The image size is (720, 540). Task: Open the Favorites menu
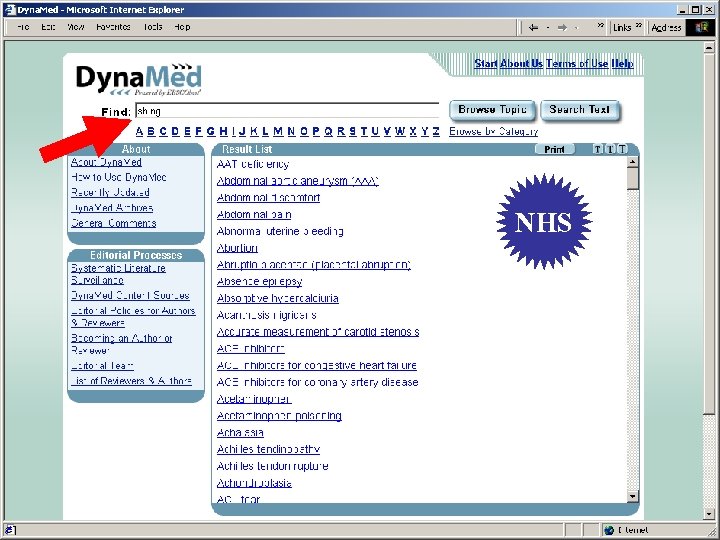coord(113,27)
